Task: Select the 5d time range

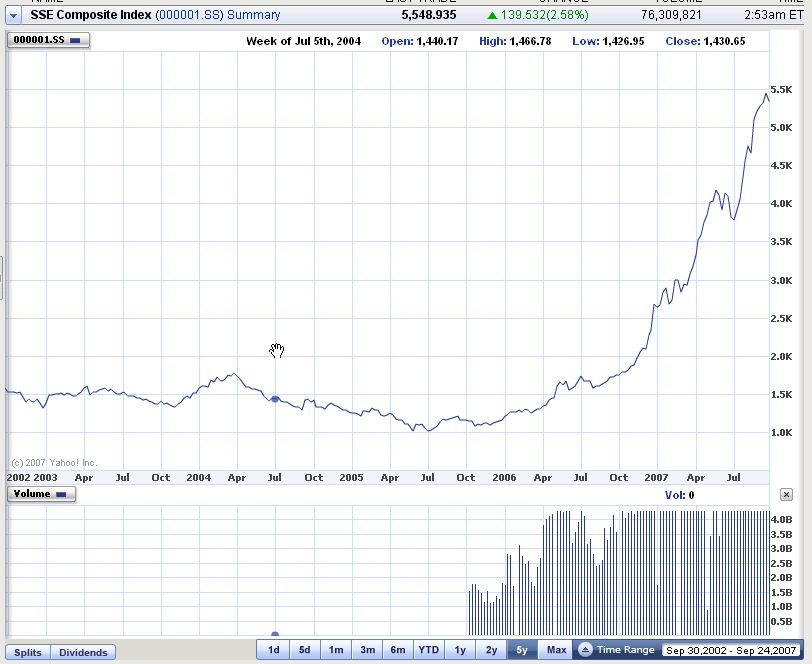Action: (304, 649)
